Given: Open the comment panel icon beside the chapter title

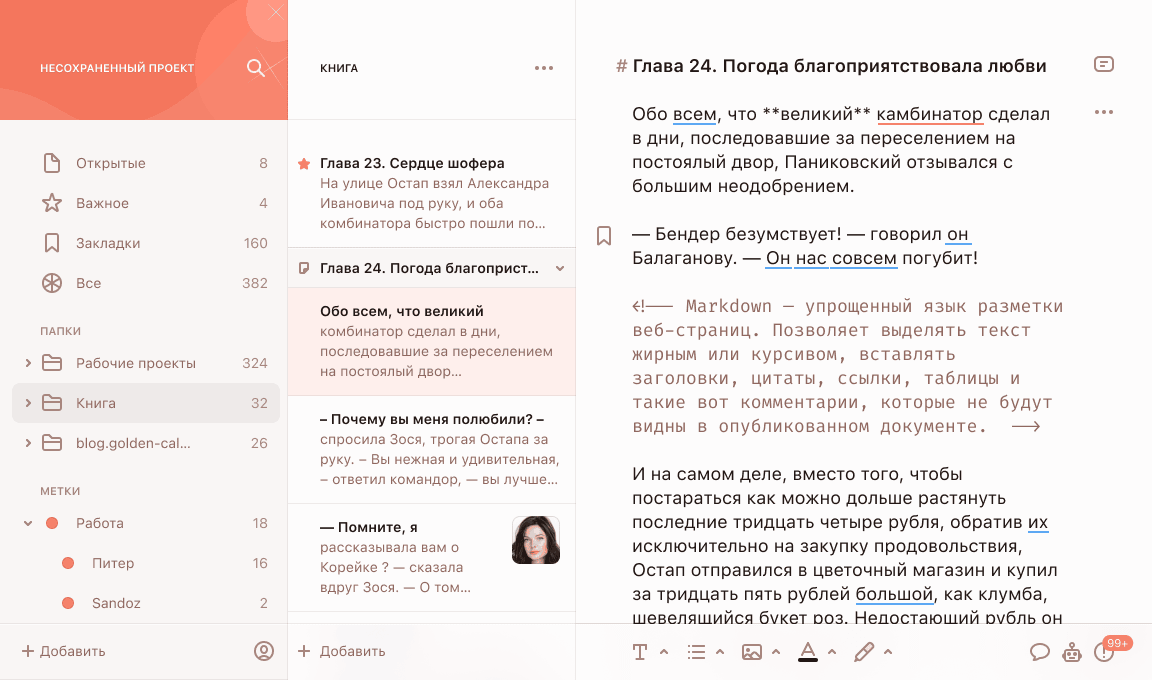Looking at the screenshot, I should click(1103, 65).
